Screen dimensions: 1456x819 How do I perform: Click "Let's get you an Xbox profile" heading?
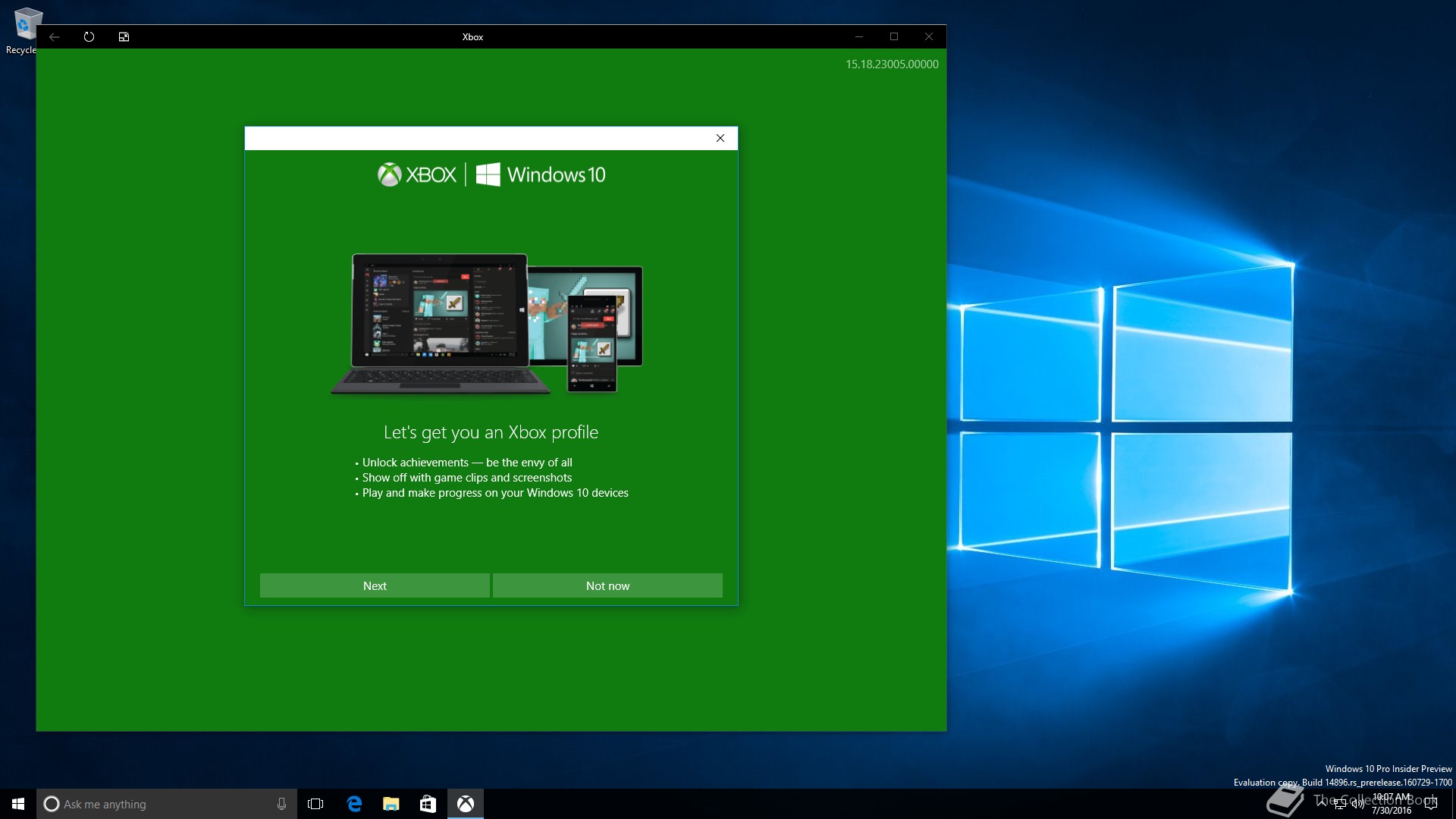491,432
